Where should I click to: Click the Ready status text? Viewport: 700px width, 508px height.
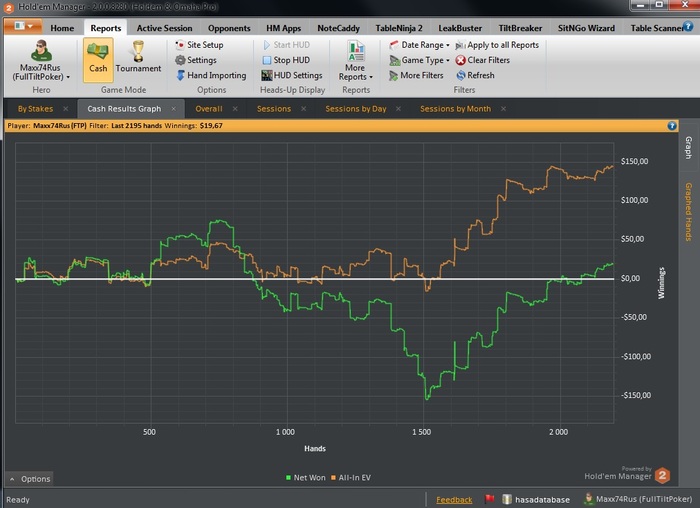click(x=18, y=500)
